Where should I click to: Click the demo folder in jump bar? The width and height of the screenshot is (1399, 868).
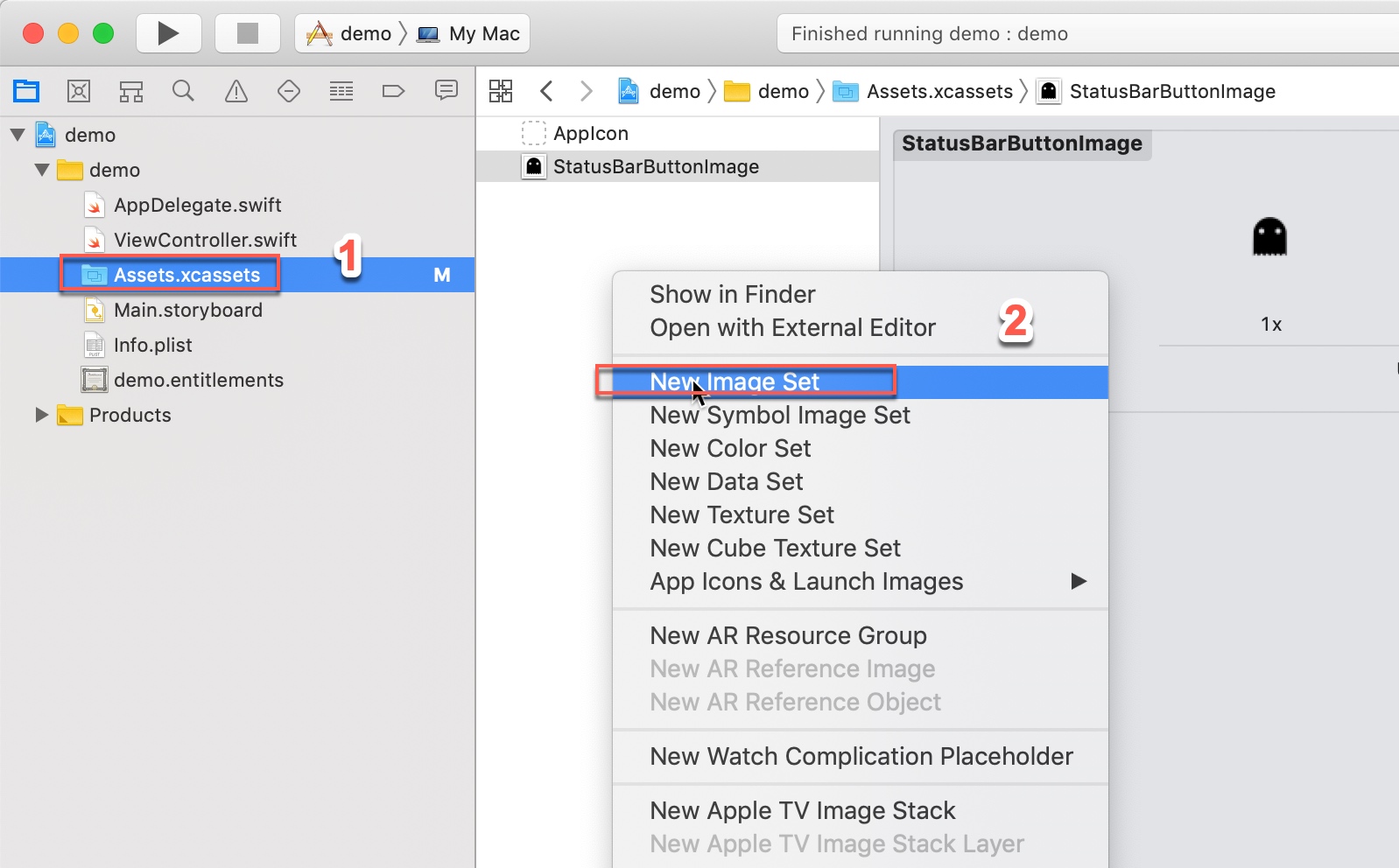[766, 91]
